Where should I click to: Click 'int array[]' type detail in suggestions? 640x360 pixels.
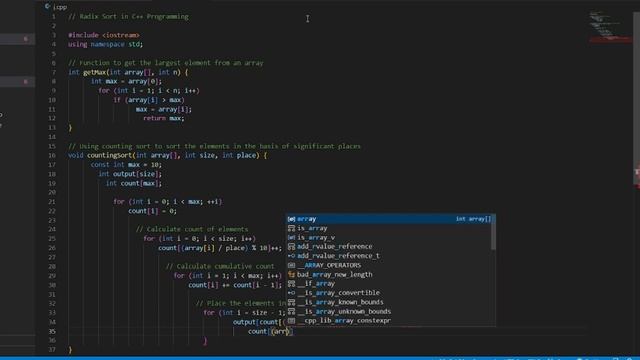click(473, 219)
